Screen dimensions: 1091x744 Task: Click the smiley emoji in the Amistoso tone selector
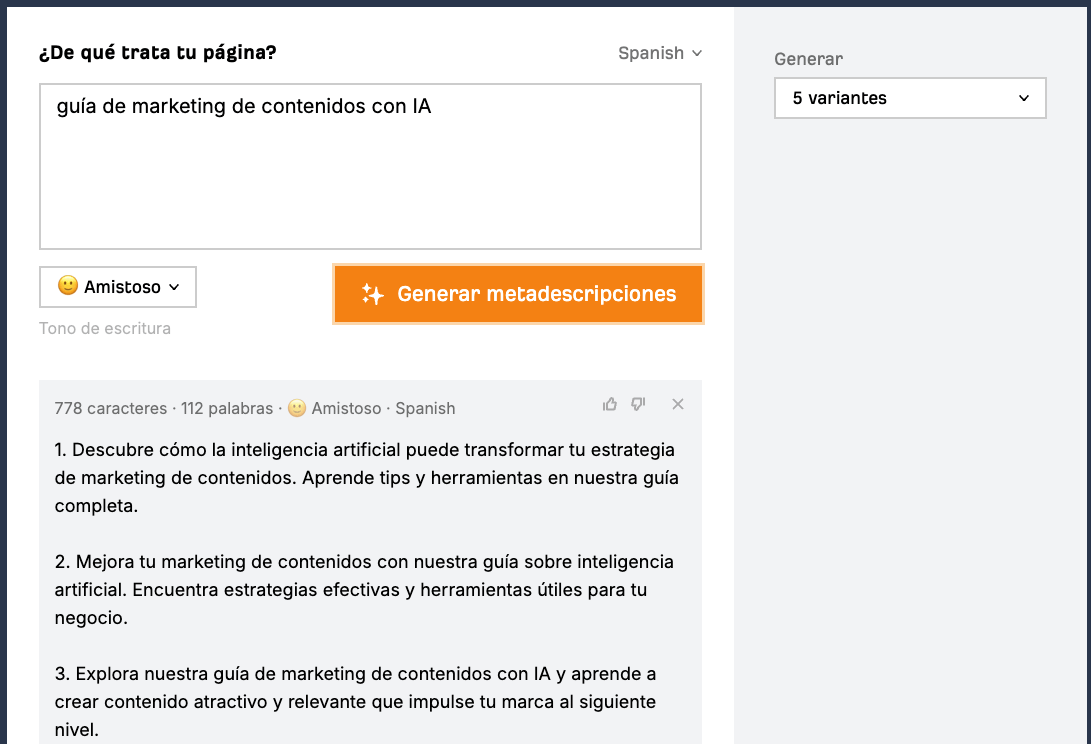(x=66, y=287)
